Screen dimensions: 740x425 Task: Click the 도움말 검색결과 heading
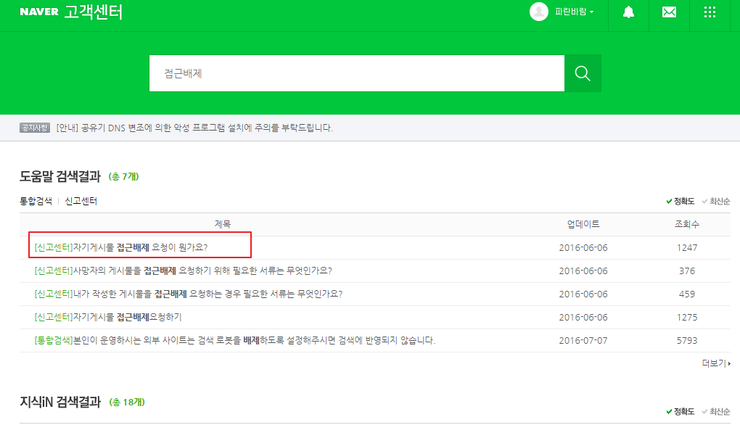coord(60,176)
